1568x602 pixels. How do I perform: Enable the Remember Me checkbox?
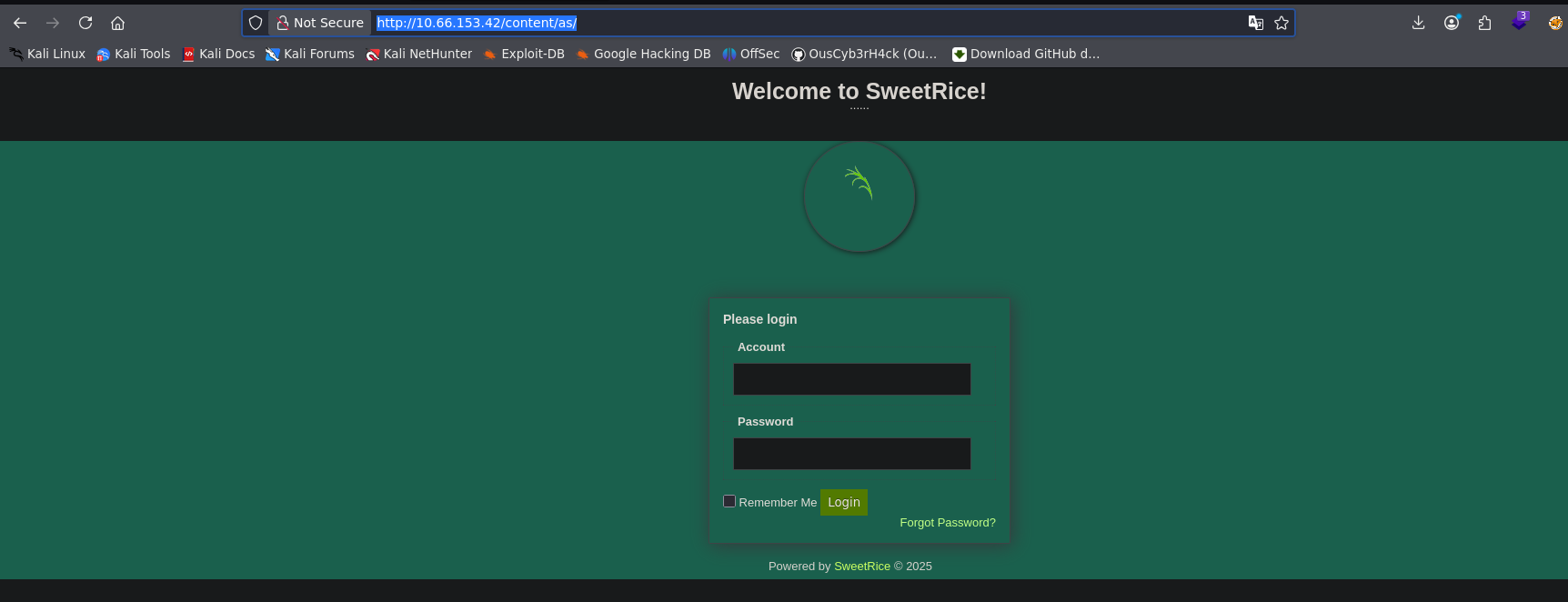pyautogui.click(x=729, y=501)
